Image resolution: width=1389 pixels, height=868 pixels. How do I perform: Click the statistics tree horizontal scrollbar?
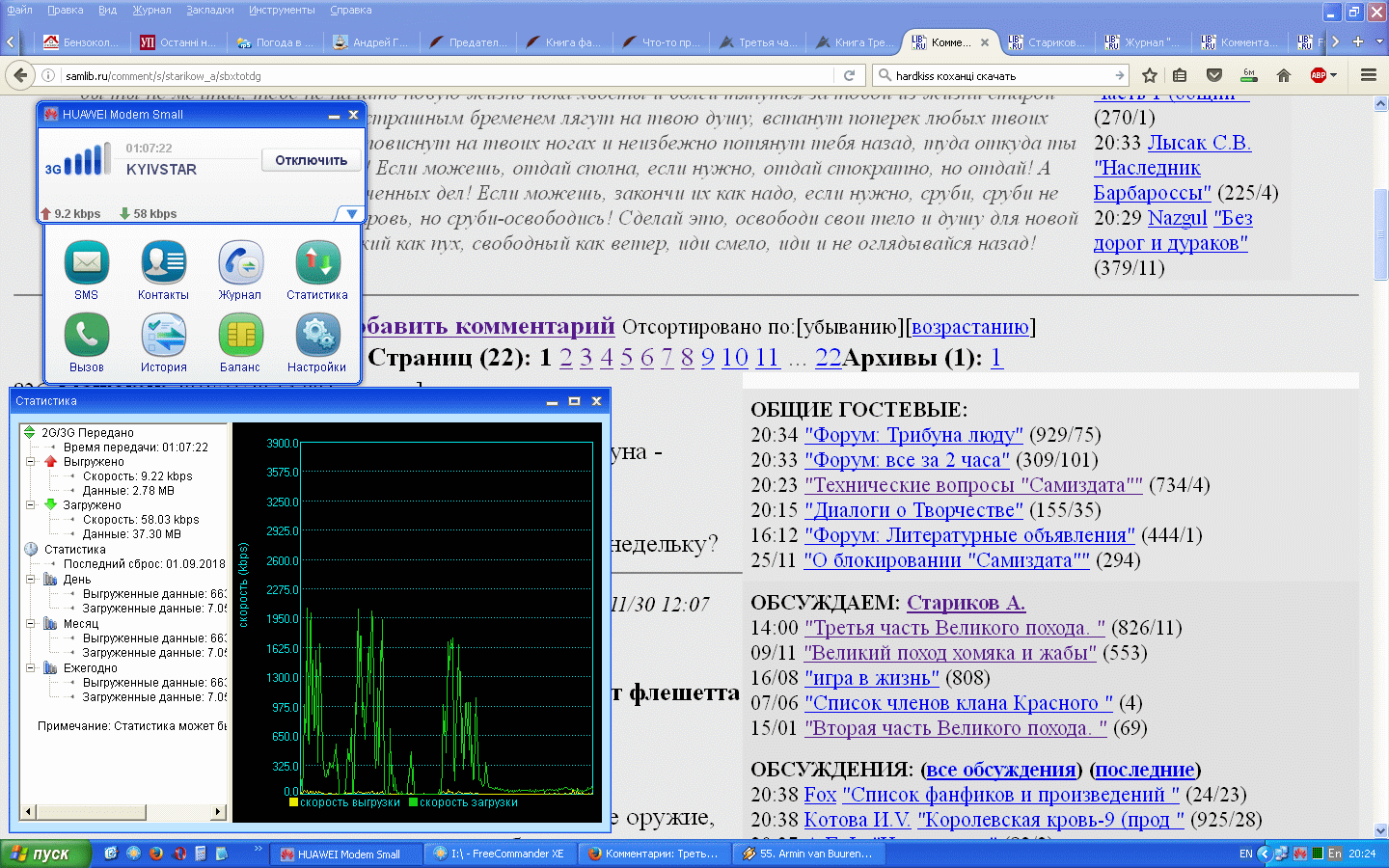[x=123, y=812]
